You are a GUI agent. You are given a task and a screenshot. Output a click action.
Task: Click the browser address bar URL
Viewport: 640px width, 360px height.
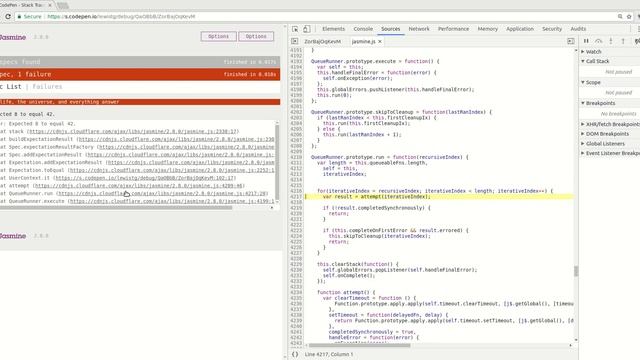tap(121, 16)
